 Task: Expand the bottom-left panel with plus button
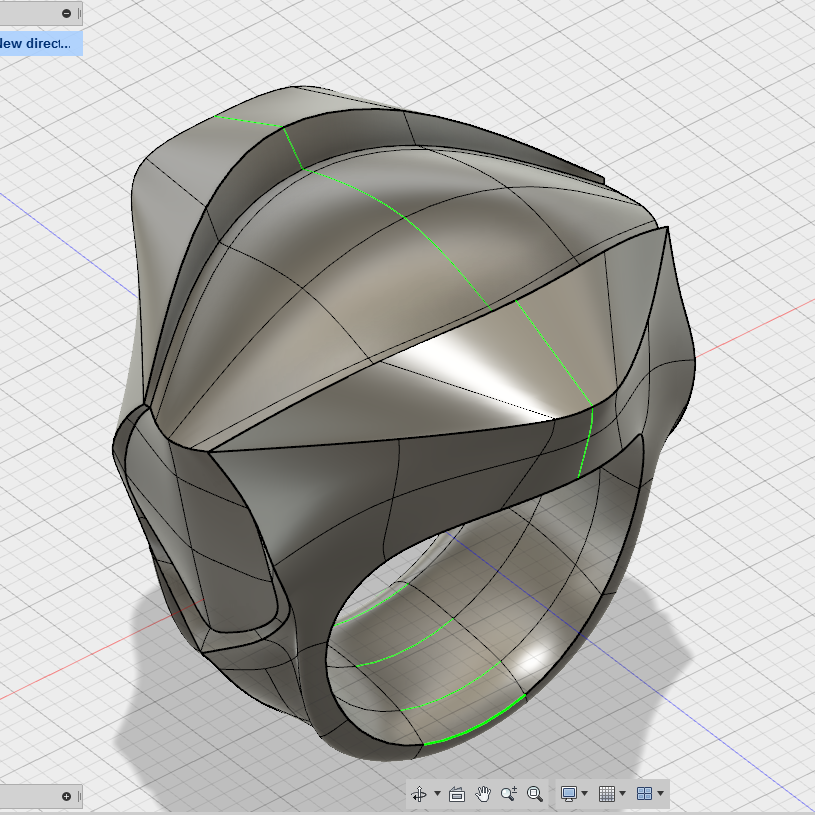click(x=67, y=796)
